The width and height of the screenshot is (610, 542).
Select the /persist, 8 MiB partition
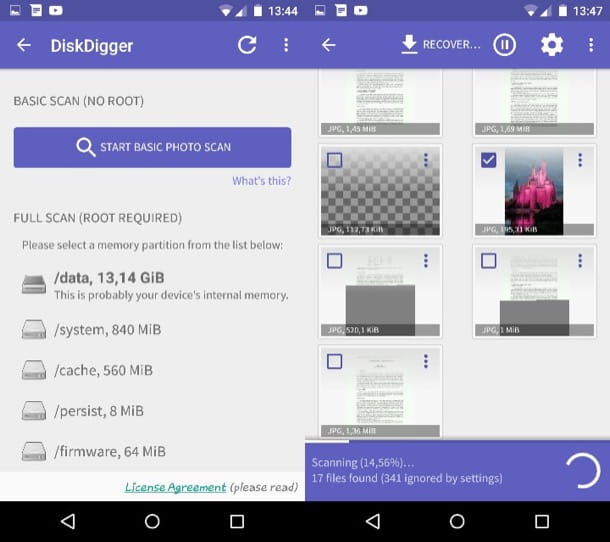coord(83,411)
